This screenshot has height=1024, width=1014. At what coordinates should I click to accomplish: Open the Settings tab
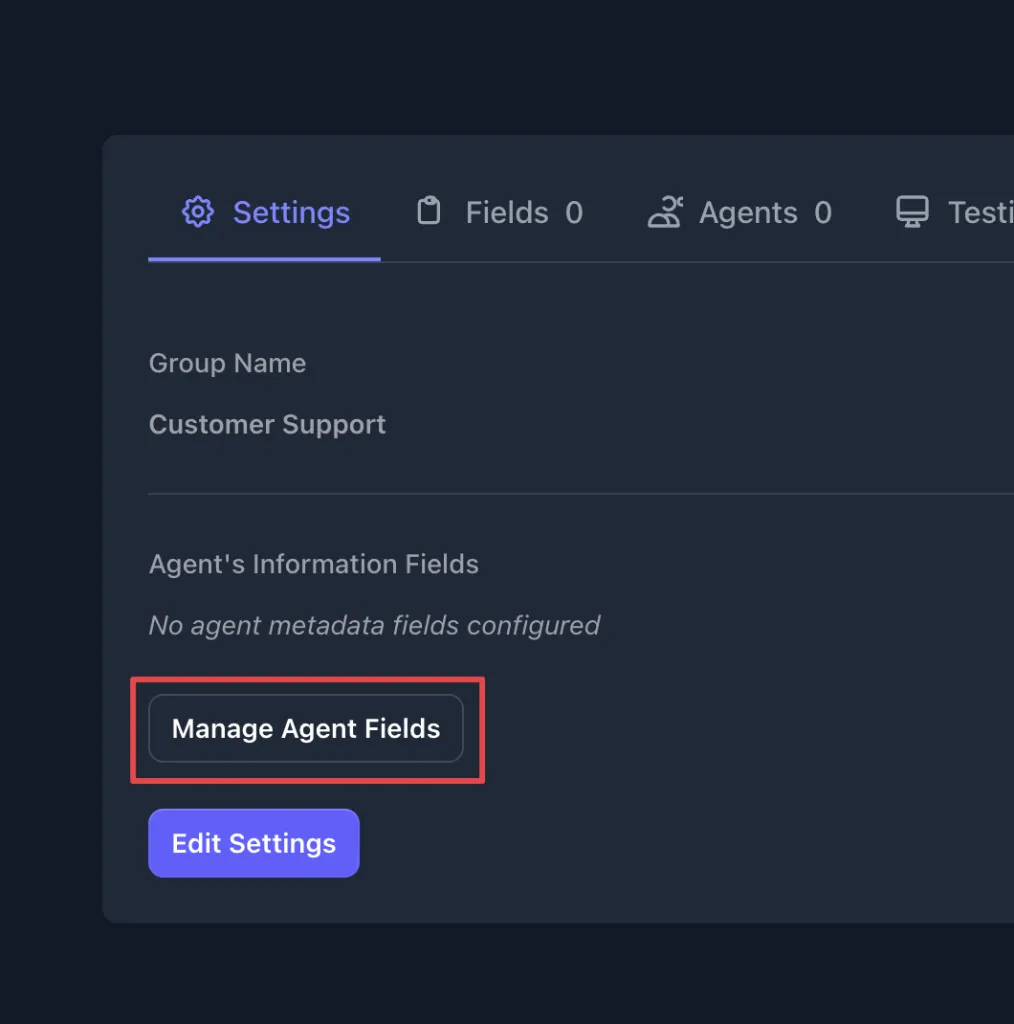point(290,213)
